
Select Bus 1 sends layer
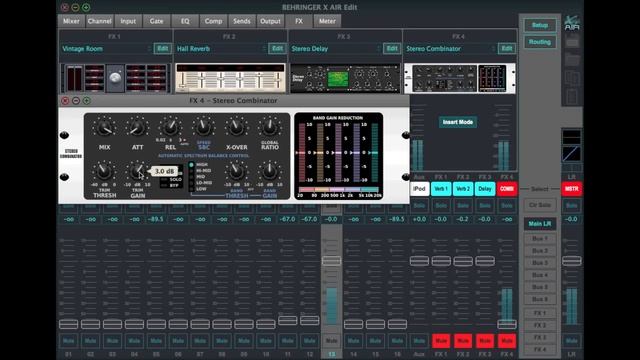[x=540, y=238]
